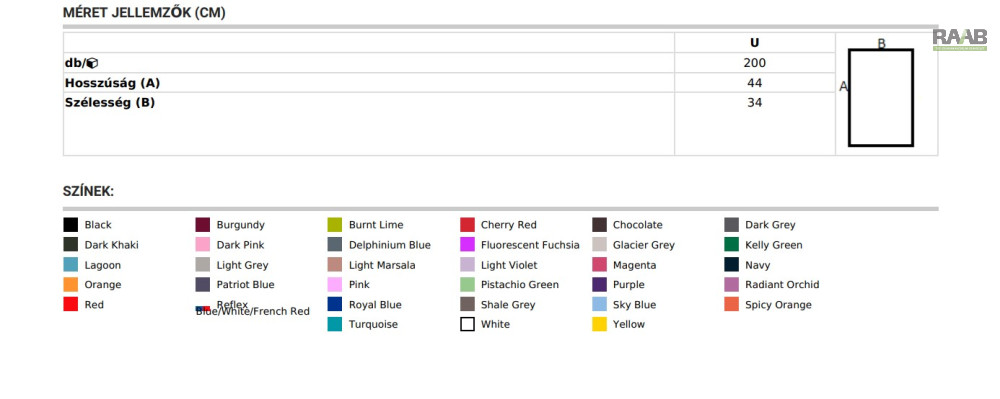The image size is (1000, 399).
Task: Click the Pistachio Green label text
Action: point(520,285)
